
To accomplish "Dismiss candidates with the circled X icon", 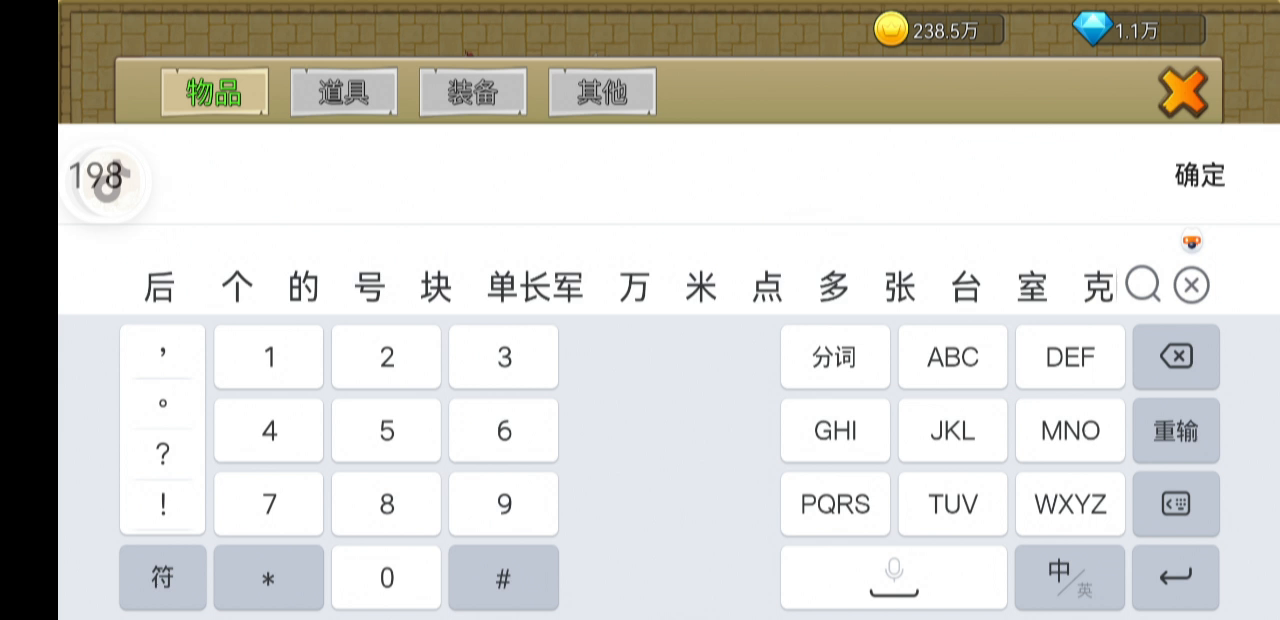I will click(x=1191, y=286).
